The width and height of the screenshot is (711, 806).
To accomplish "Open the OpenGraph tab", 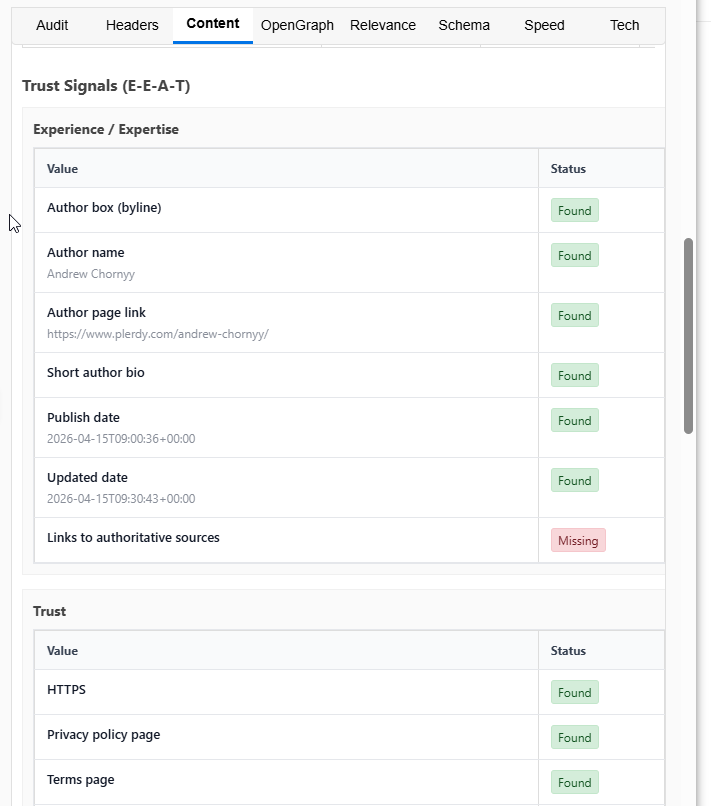I will coord(297,25).
